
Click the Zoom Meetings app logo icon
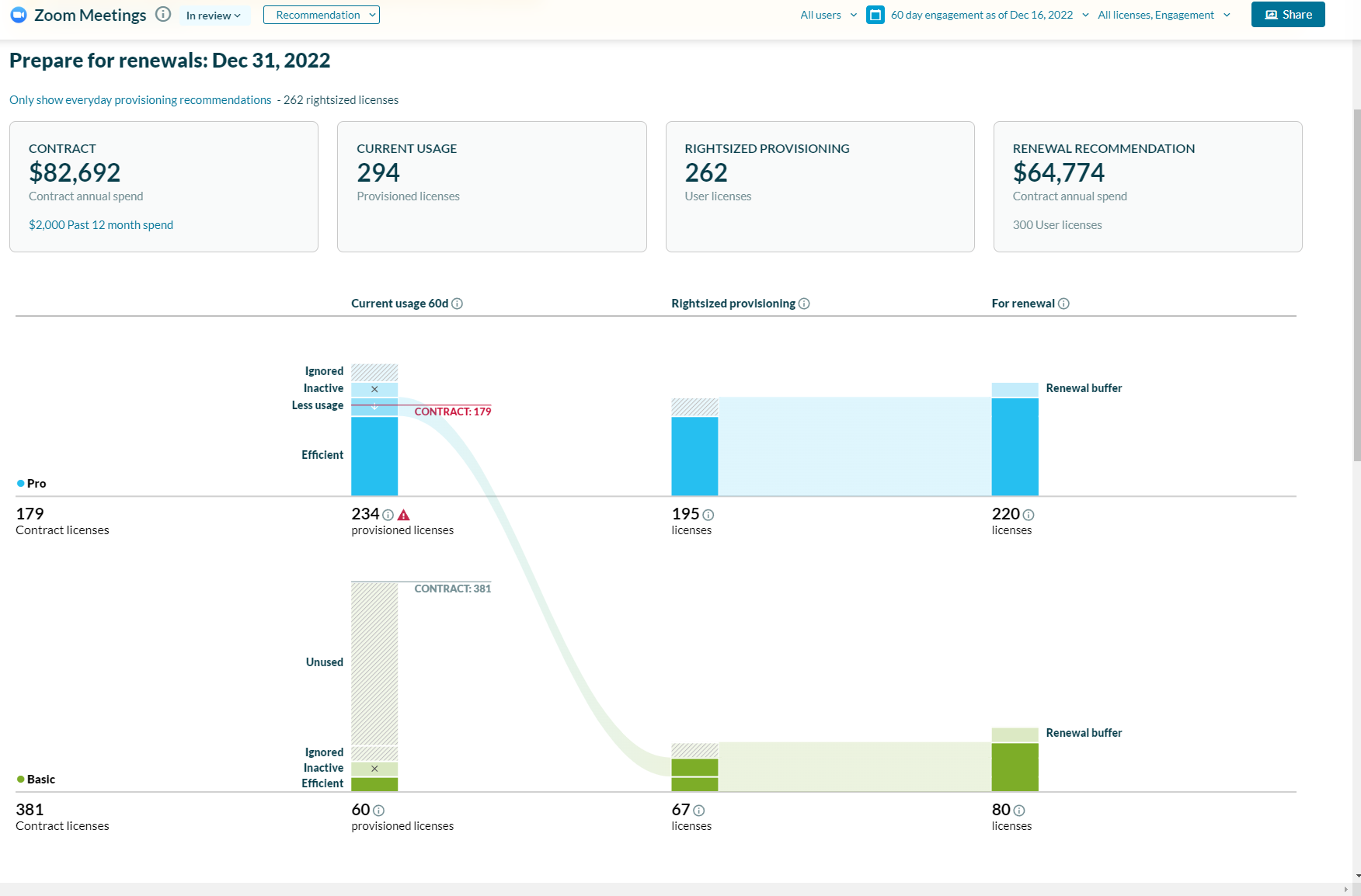[19, 15]
